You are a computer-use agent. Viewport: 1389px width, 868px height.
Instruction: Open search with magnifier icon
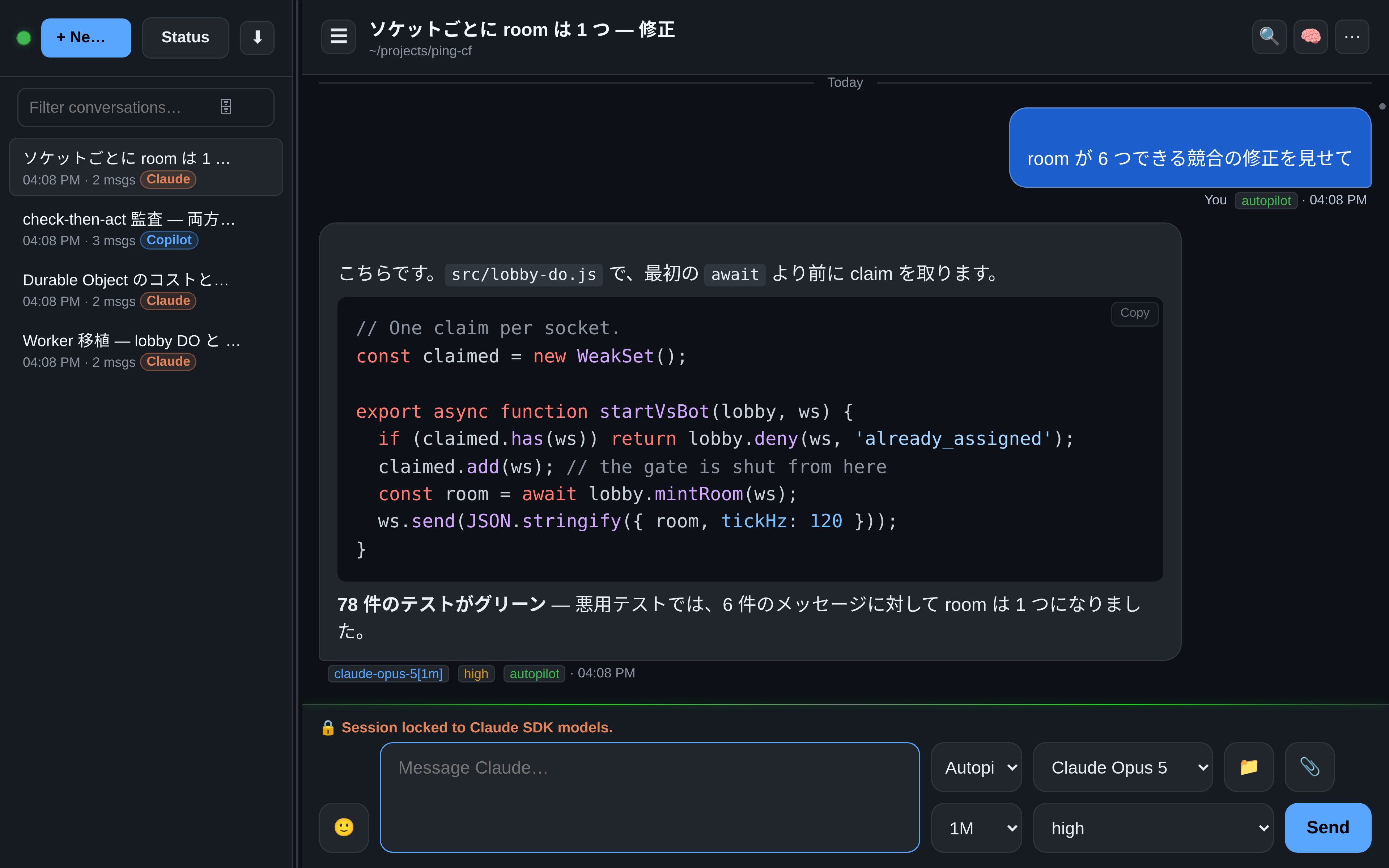(1269, 37)
